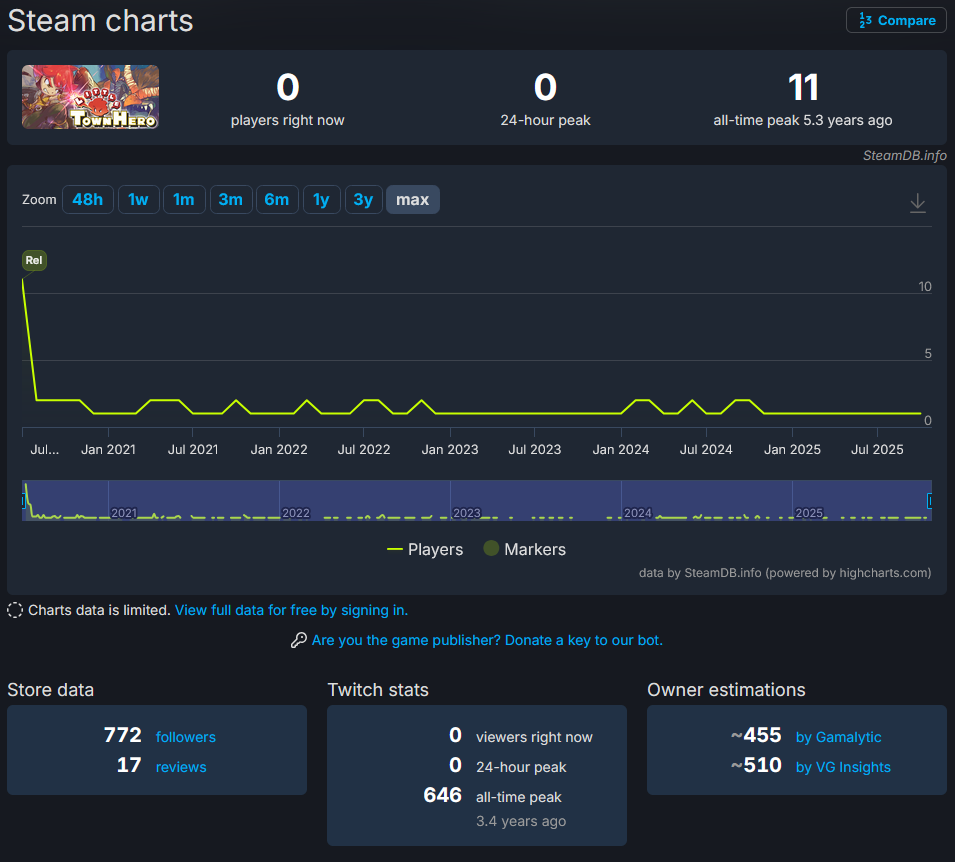
Task: Click the 'Steam charts' heading
Action: click(100, 21)
